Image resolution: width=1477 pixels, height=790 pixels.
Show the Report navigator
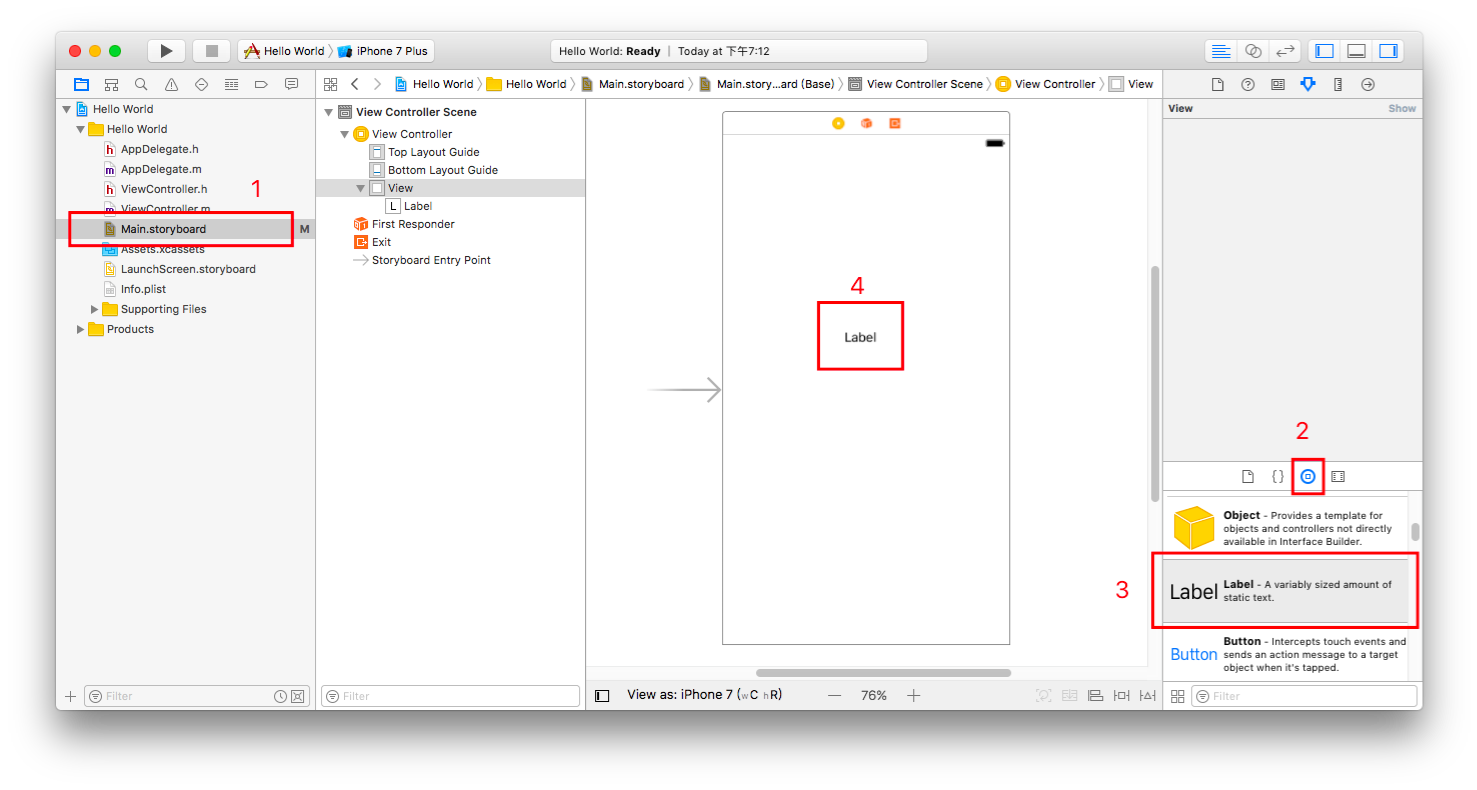(291, 84)
